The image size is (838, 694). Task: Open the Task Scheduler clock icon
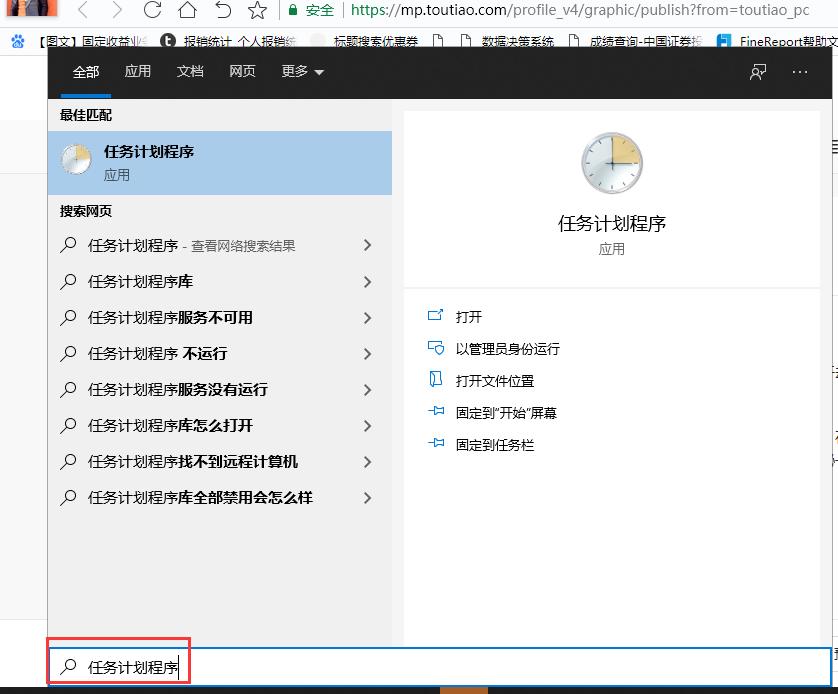click(612, 162)
